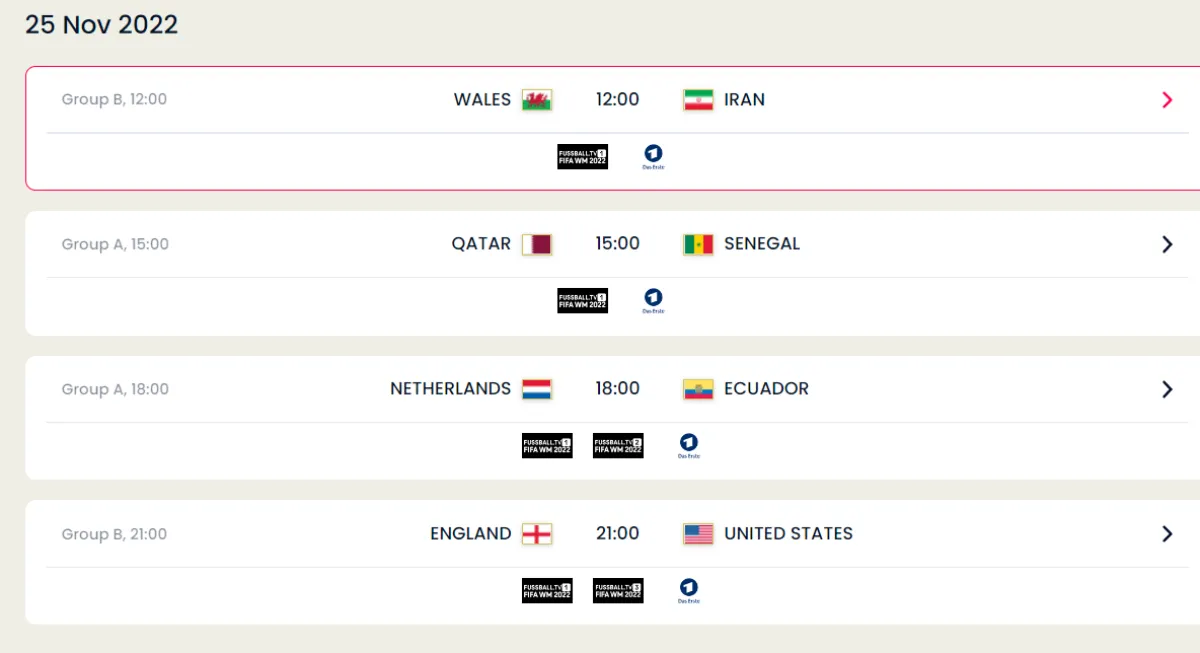Click the 15:00 kickoff time between Qatar and Senegal

tap(617, 244)
